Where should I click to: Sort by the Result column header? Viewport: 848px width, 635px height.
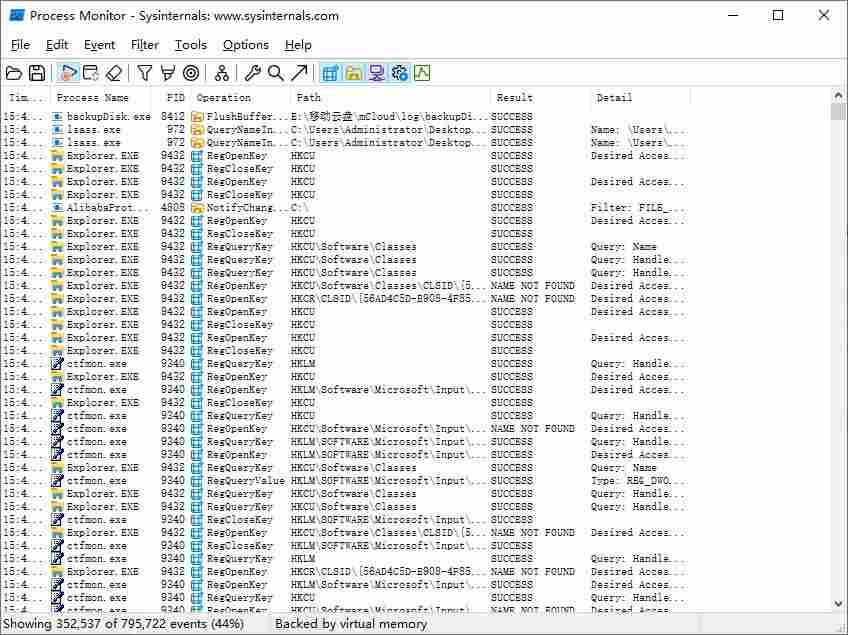click(541, 98)
